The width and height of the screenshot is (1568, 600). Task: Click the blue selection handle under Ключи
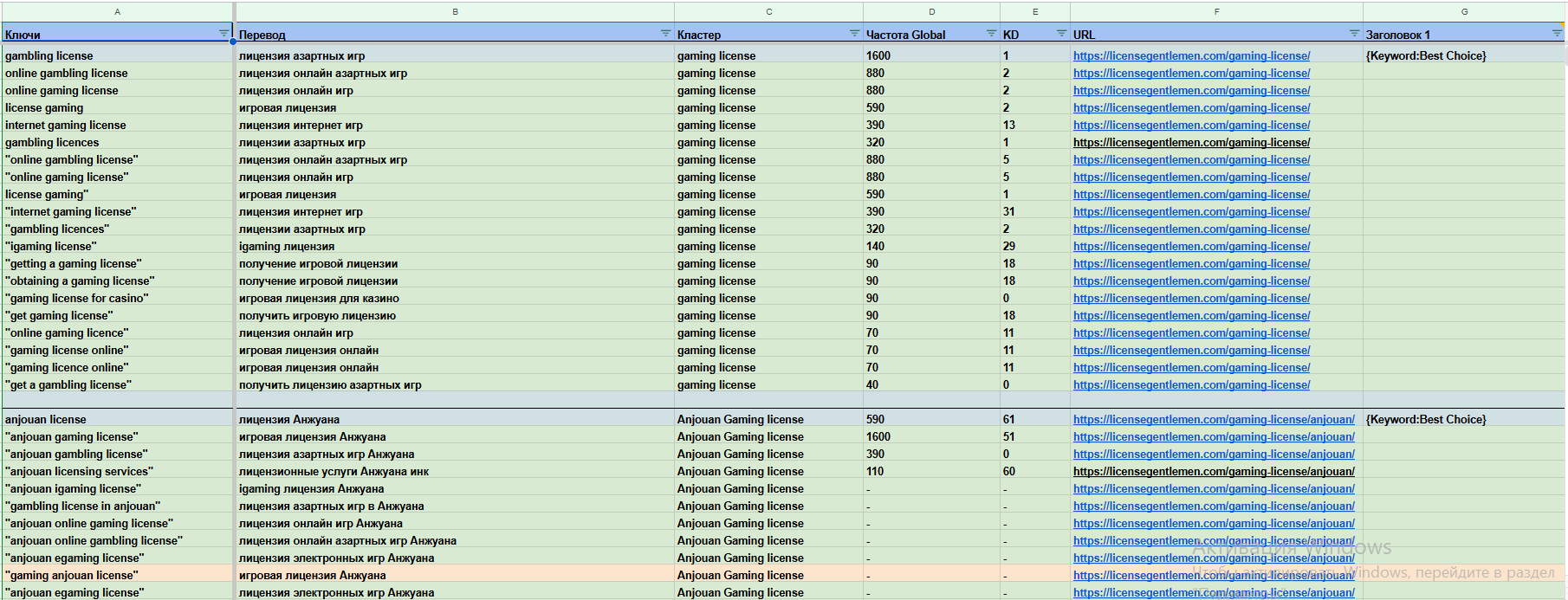point(233,42)
